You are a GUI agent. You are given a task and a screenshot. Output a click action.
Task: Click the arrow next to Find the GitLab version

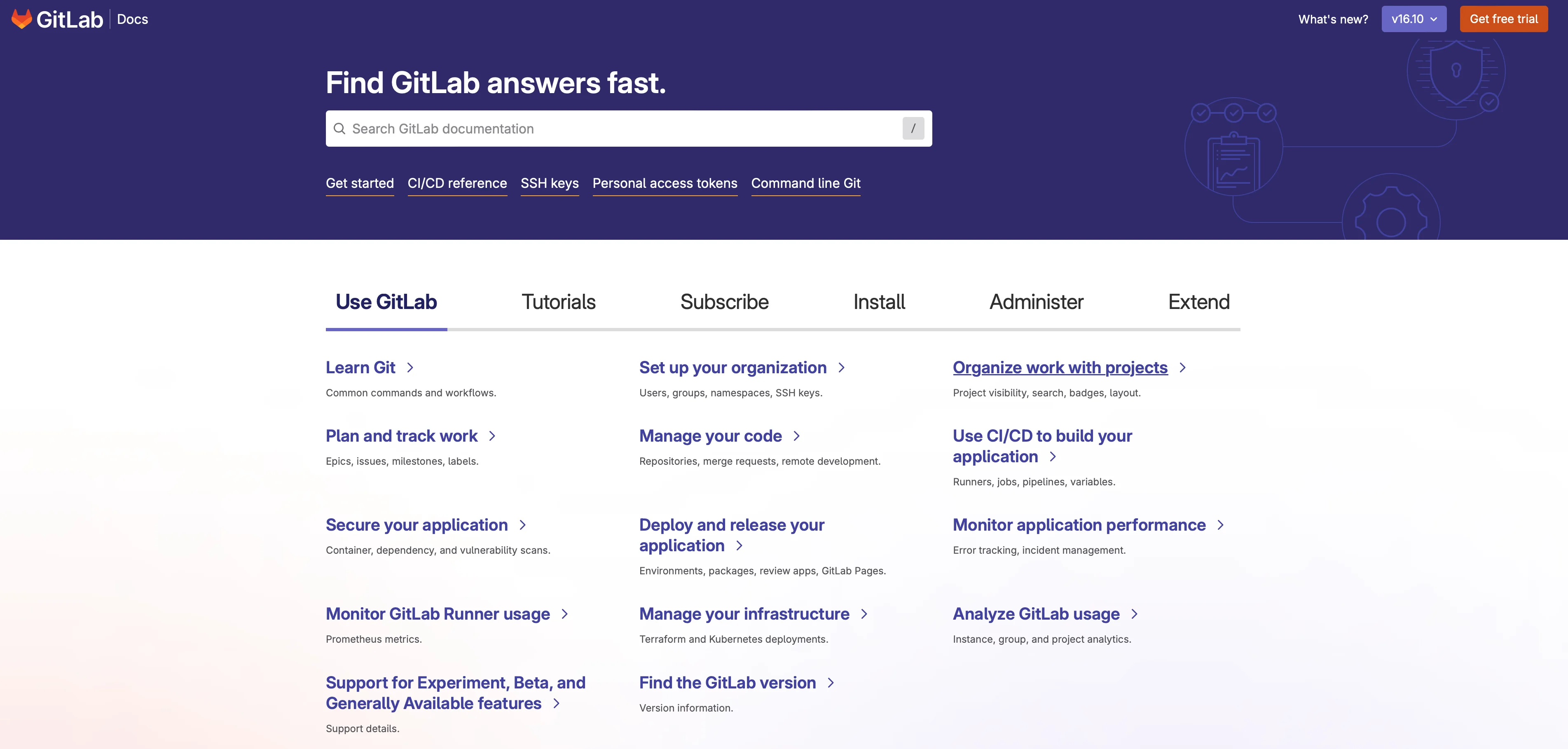click(831, 683)
